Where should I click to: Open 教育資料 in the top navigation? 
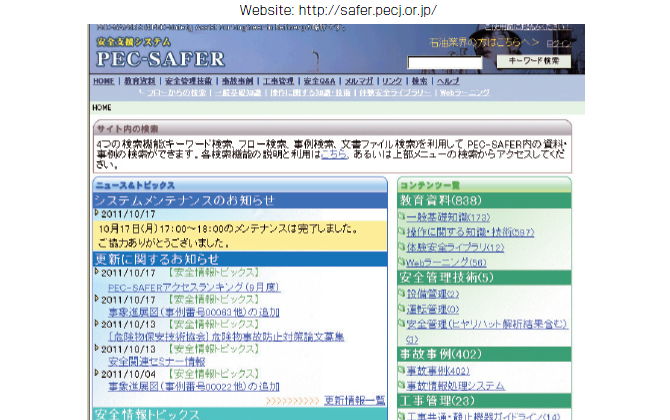coord(140,81)
